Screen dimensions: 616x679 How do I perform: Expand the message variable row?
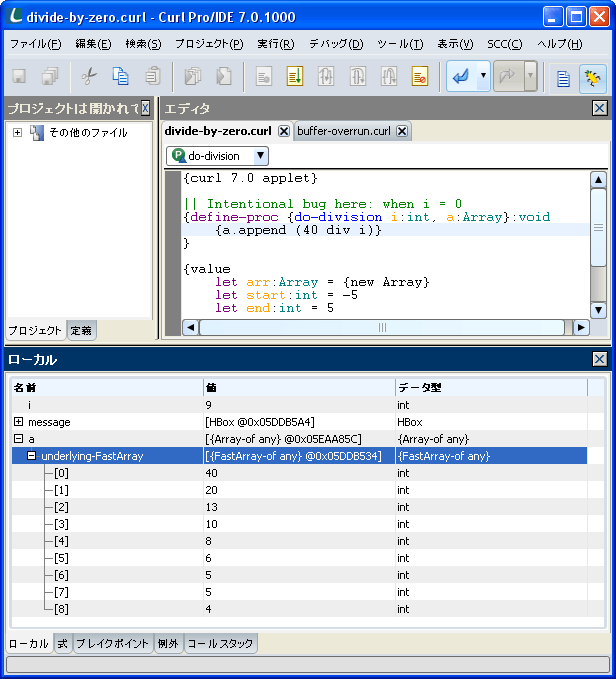point(18,421)
